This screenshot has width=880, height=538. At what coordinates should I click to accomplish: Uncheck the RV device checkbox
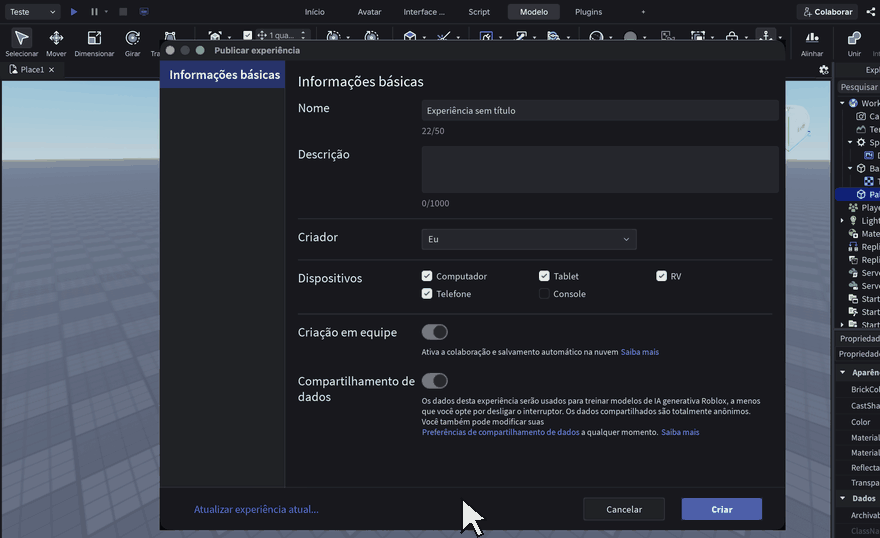[x=661, y=276]
